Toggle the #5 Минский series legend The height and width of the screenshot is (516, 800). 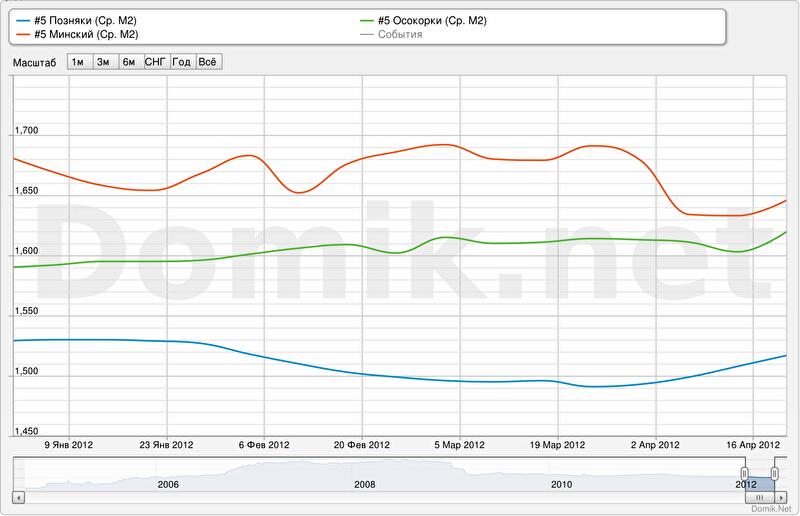pos(84,35)
